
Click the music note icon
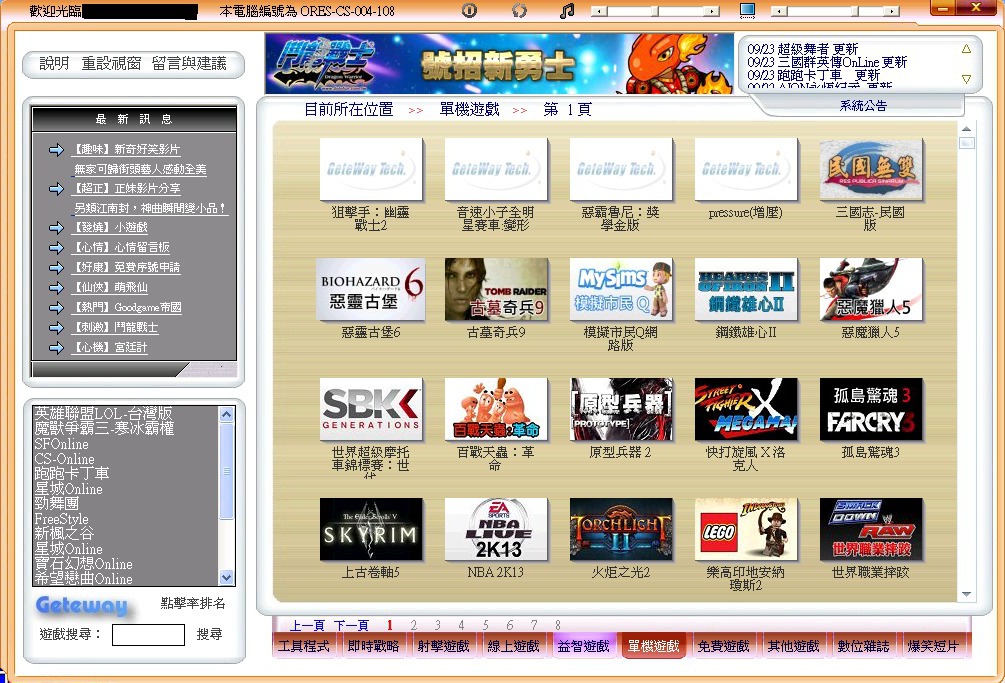(x=567, y=10)
